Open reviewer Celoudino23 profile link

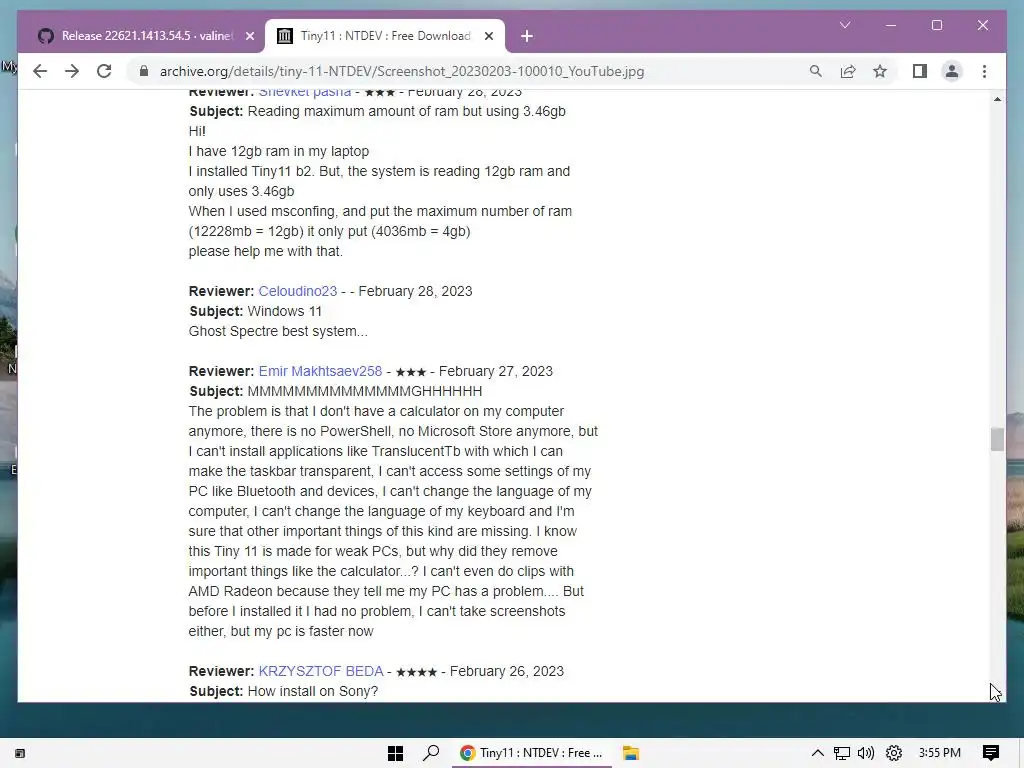tap(298, 291)
